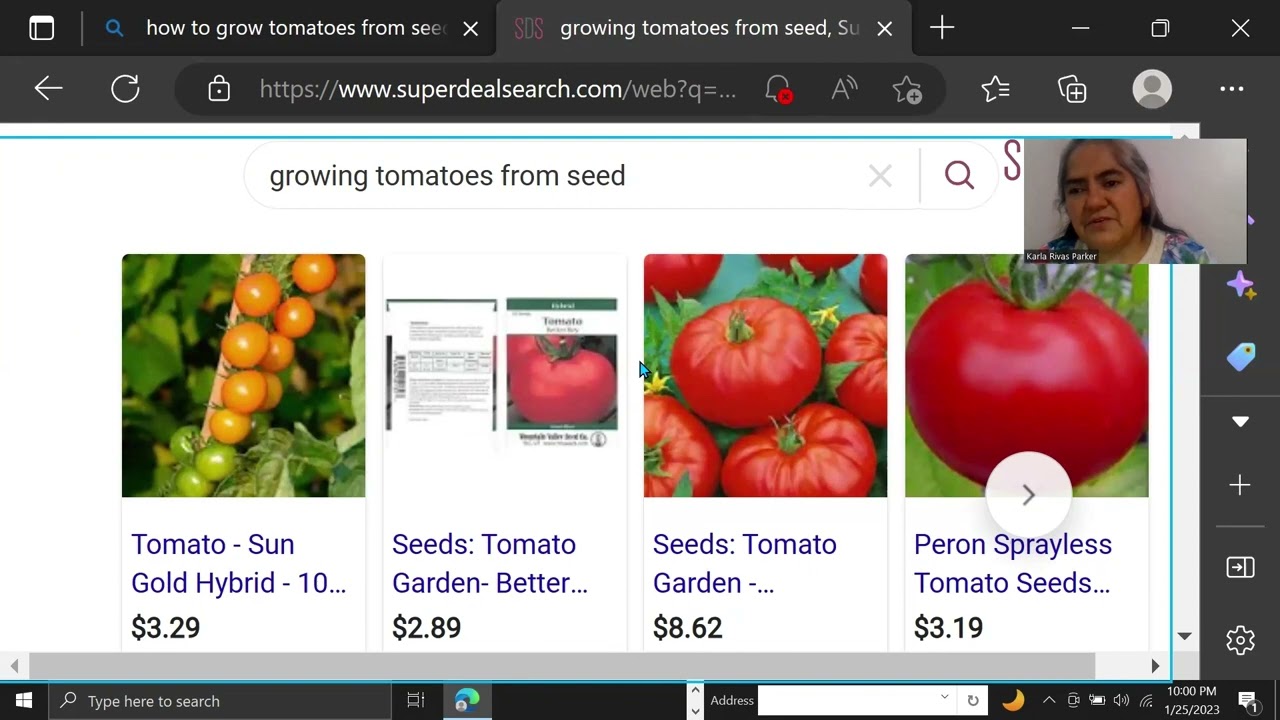This screenshot has width=1280, height=720.
Task: Open Copilot sparkle icon in sidebar
Action: point(1240,286)
